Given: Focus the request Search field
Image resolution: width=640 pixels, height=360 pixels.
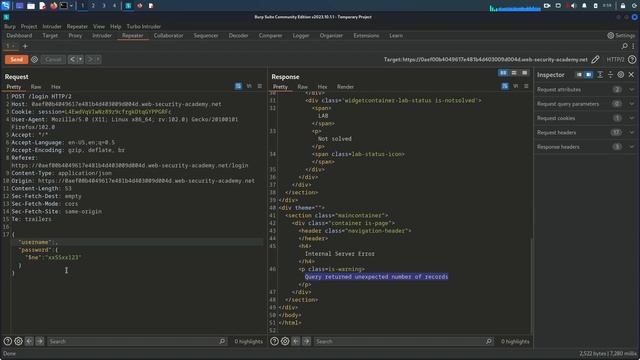Looking at the screenshot, I should click(x=137, y=341).
